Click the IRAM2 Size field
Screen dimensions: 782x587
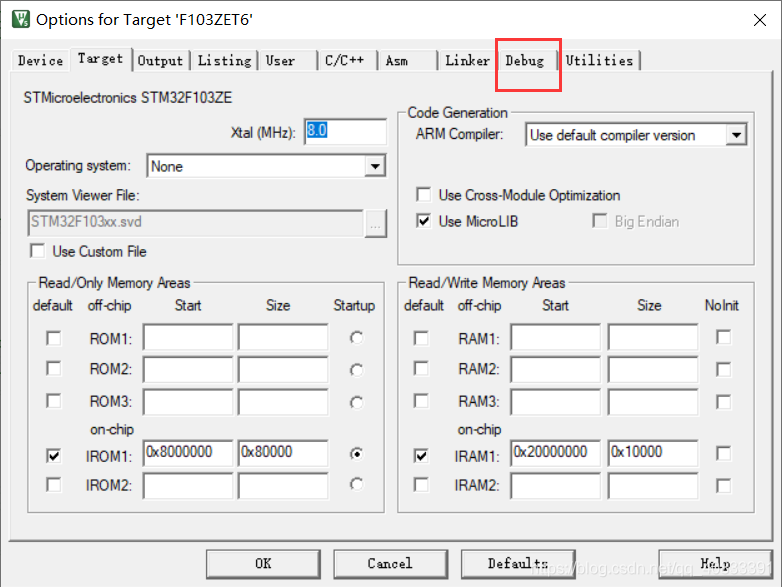tap(653, 486)
